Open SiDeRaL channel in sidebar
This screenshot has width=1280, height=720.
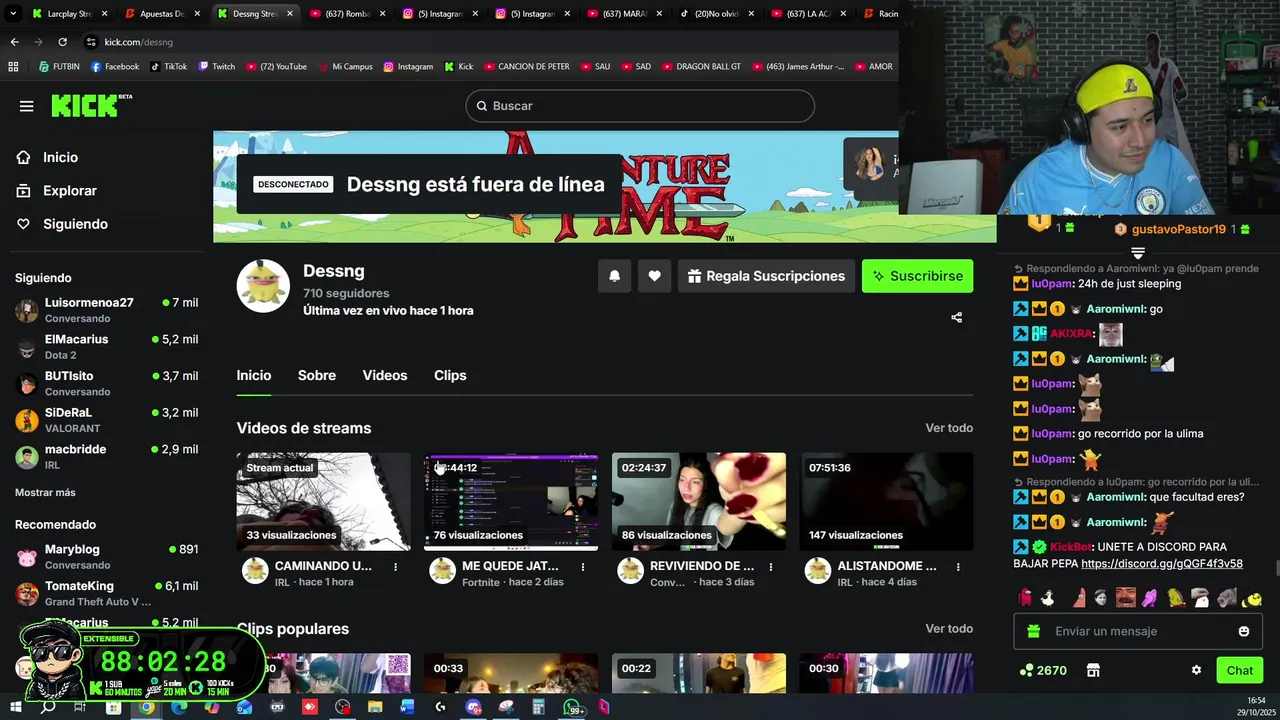tap(106, 420)
